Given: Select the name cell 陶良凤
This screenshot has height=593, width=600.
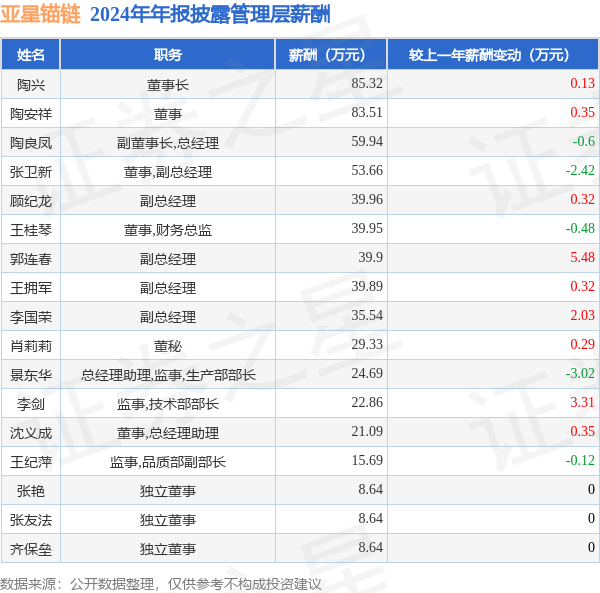Looking at the screenshot, I should [x=31, y=143].
